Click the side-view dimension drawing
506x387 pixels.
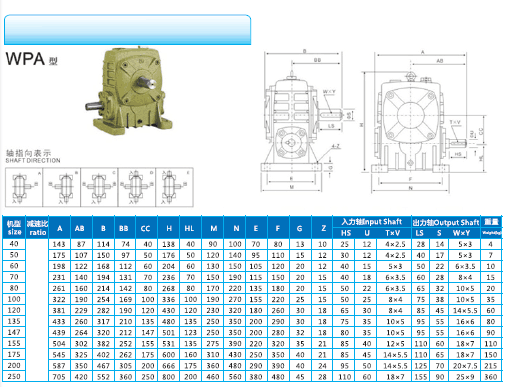point(306,121)
